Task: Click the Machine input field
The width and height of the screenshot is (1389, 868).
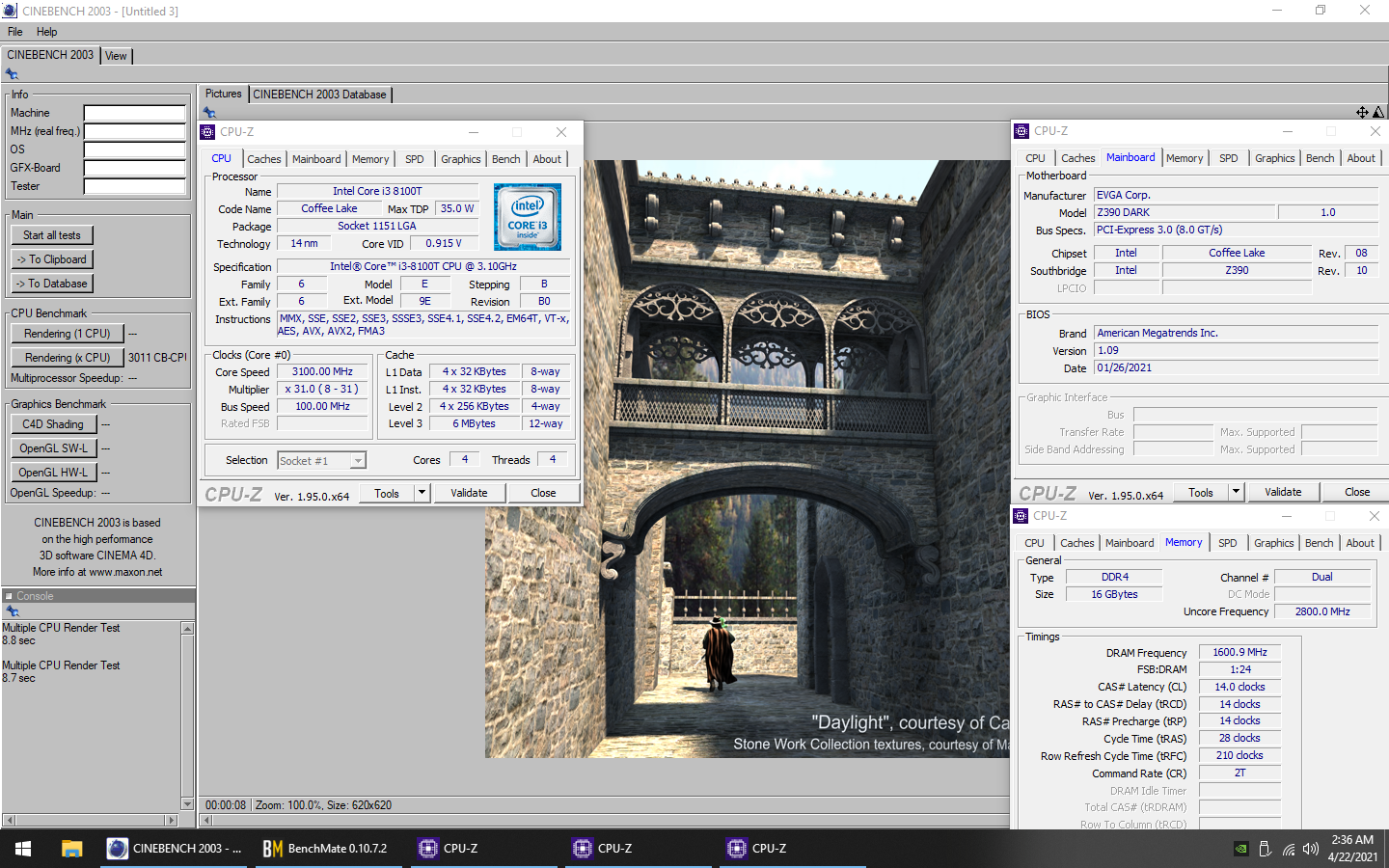Action: [x=135, y=113]
